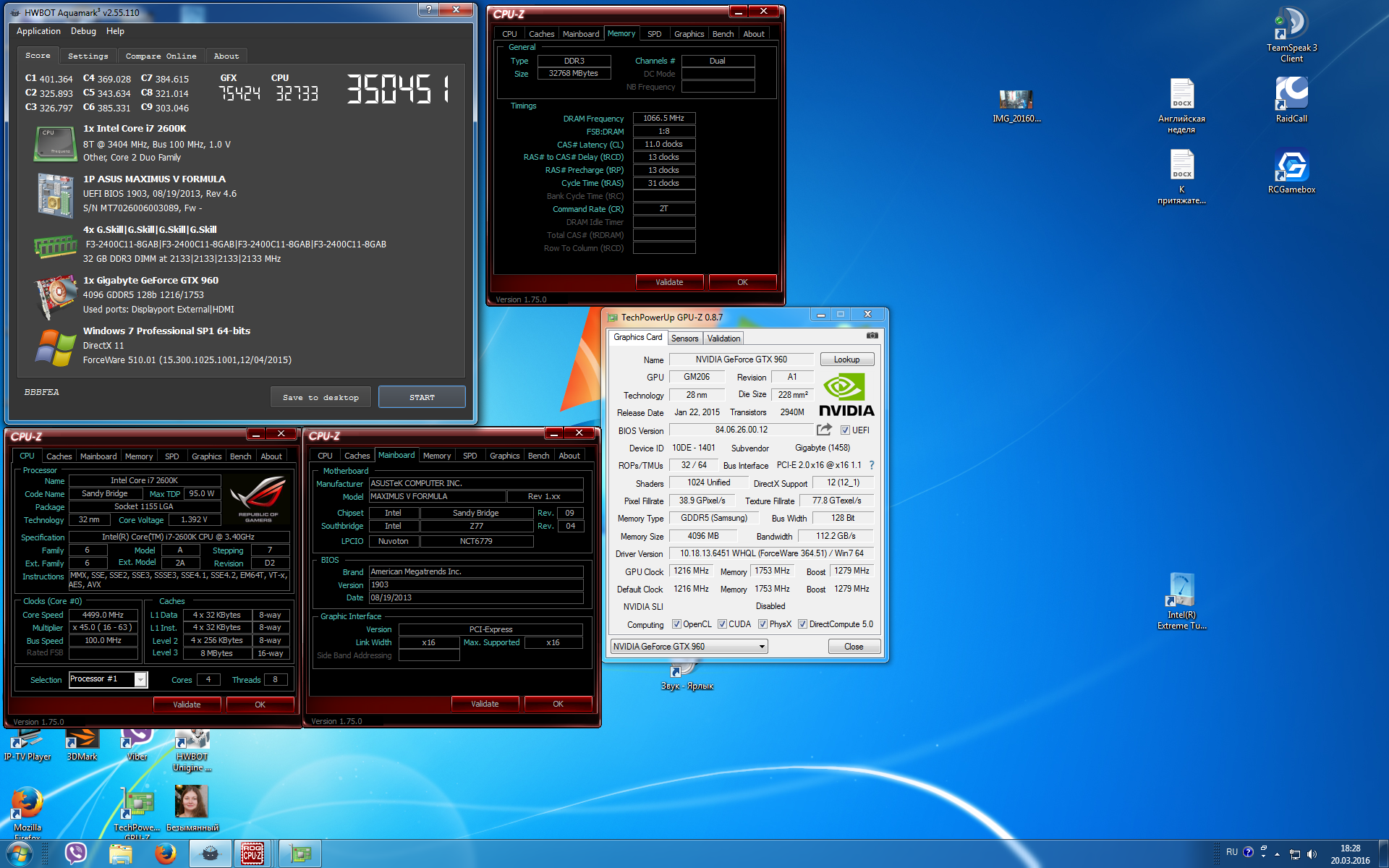Click the tray help question mark icon
The height and width of the screenshot is (868, 1389).
tap(1248, 852)
